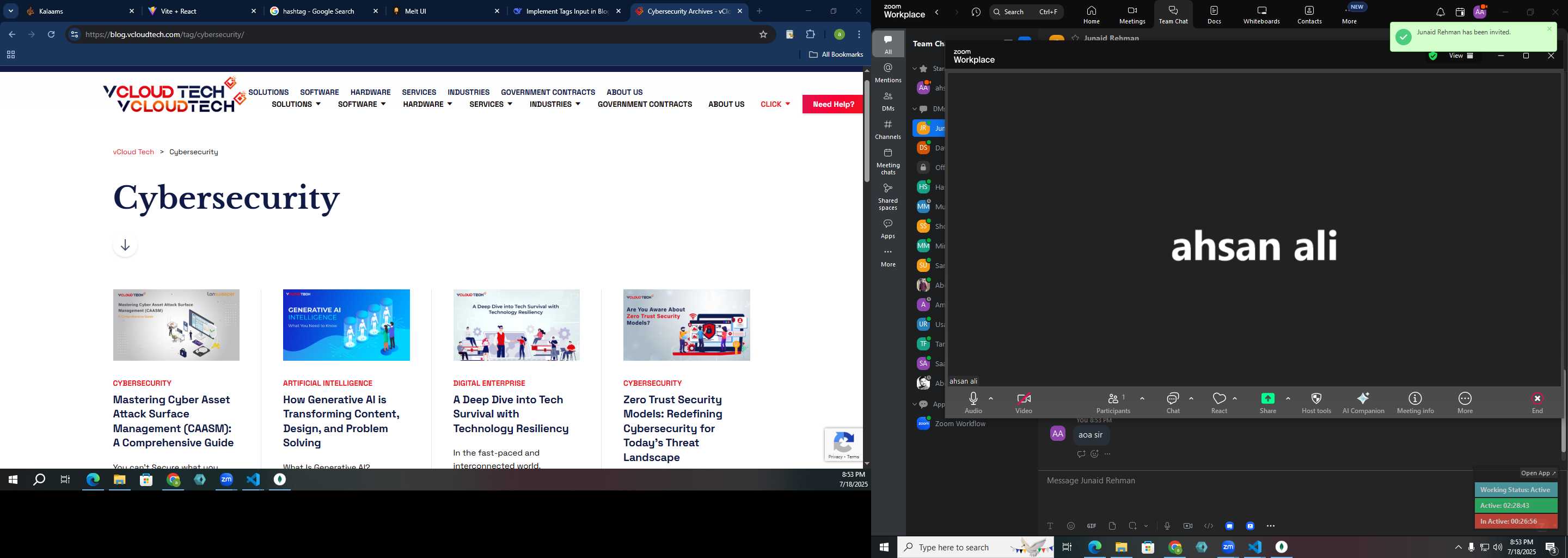Expand the caret beside Chat

click(1191, 398)
